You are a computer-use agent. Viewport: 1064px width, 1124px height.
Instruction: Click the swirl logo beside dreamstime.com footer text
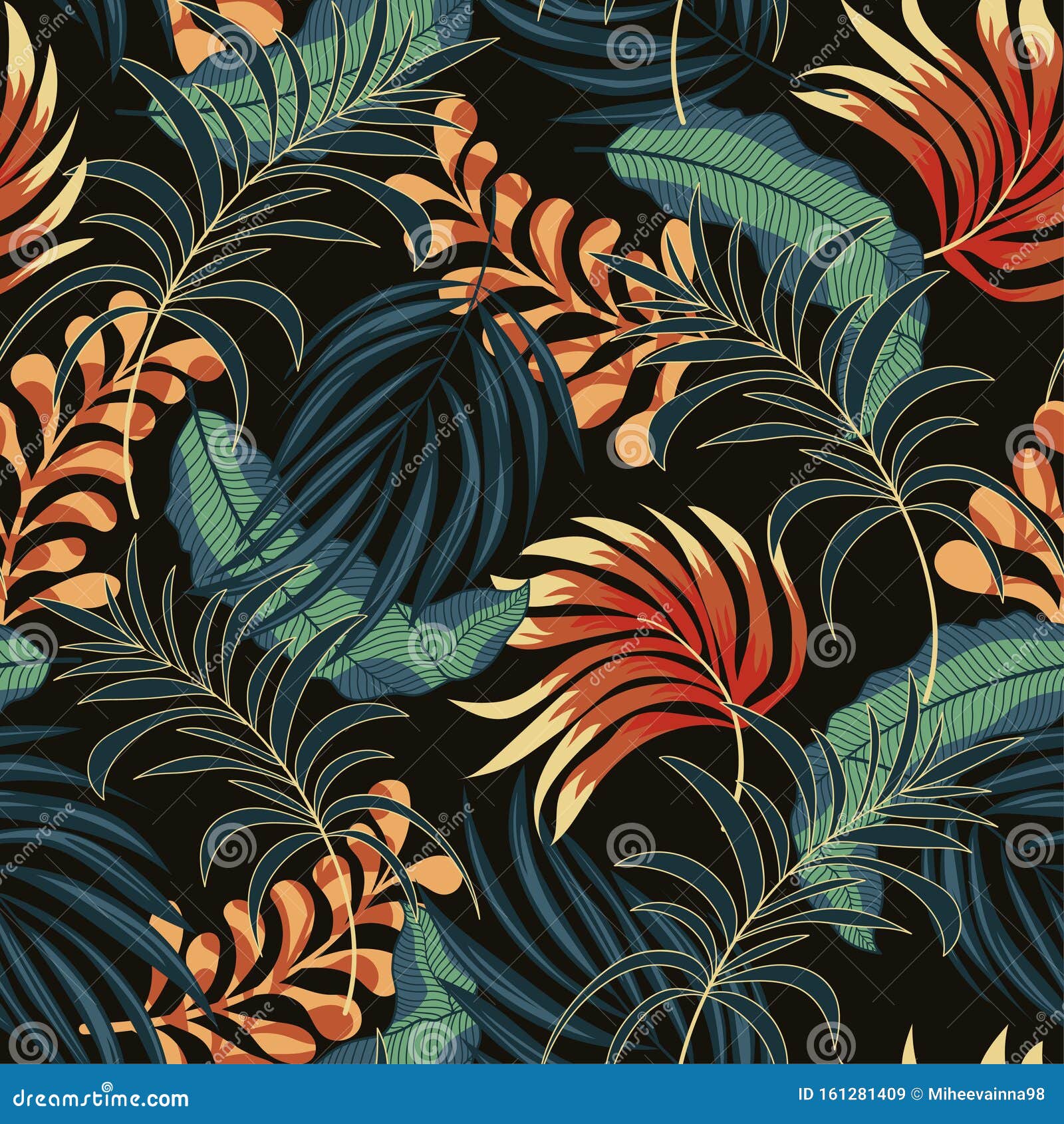106,1085
